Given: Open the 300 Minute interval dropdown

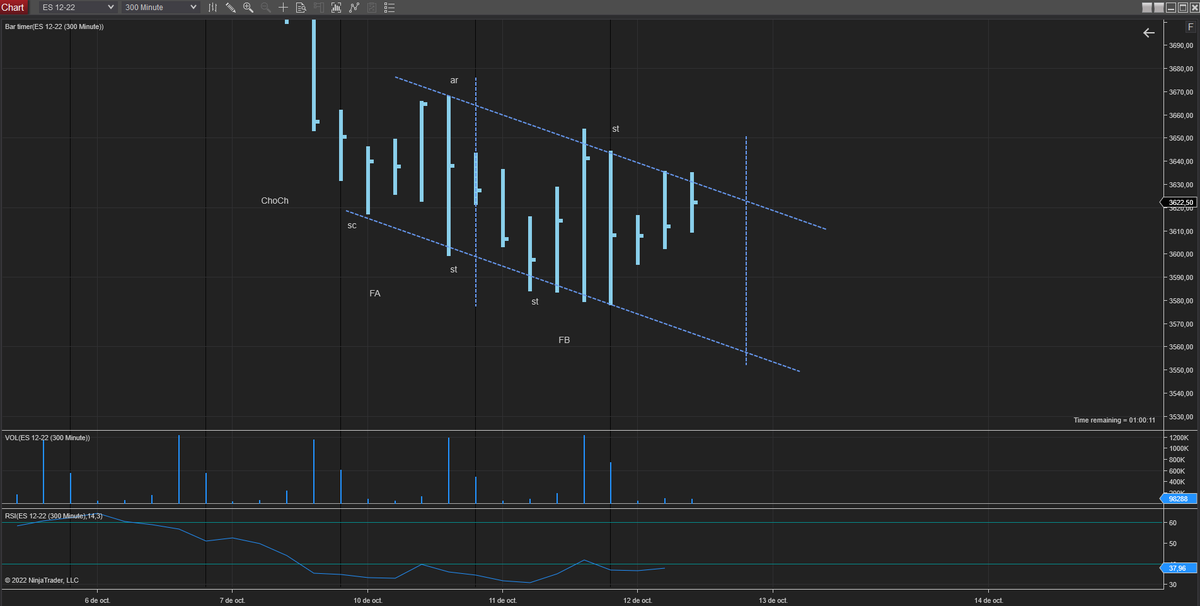Looking at the screenshot, I should coord(160,7).
